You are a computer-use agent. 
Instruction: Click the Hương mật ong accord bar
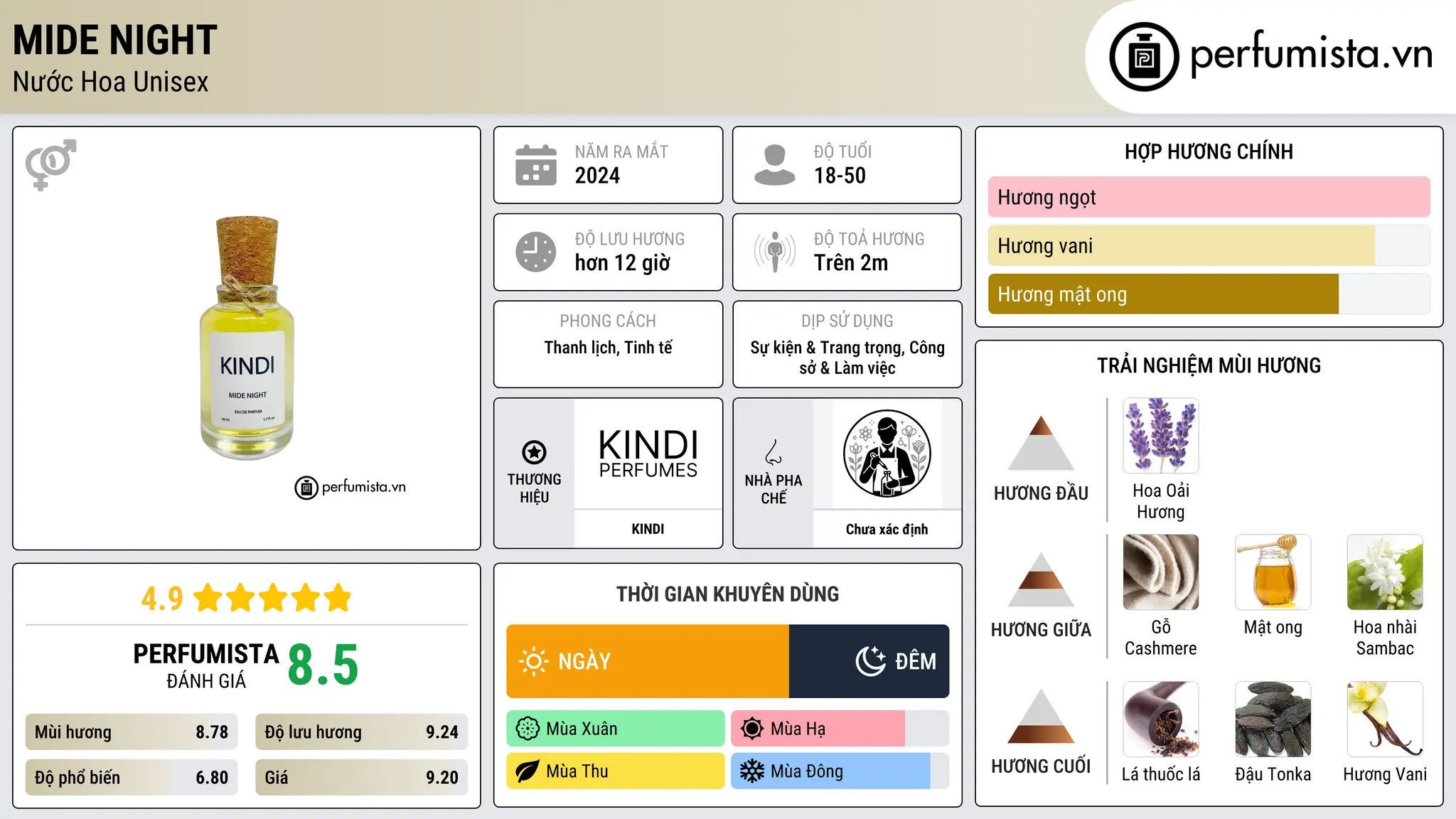click(x=1209, y=294)
